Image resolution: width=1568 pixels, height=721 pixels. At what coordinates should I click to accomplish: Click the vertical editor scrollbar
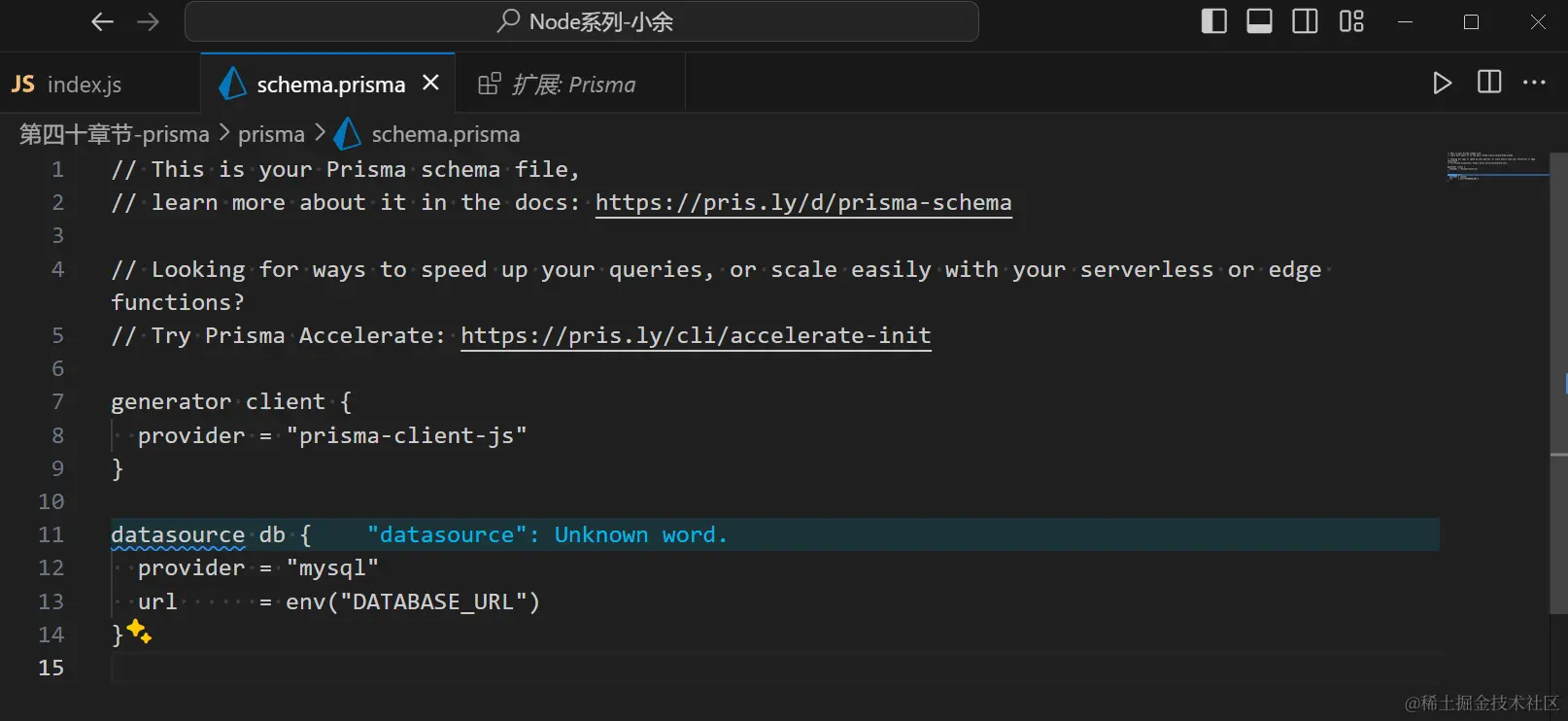1558,384
